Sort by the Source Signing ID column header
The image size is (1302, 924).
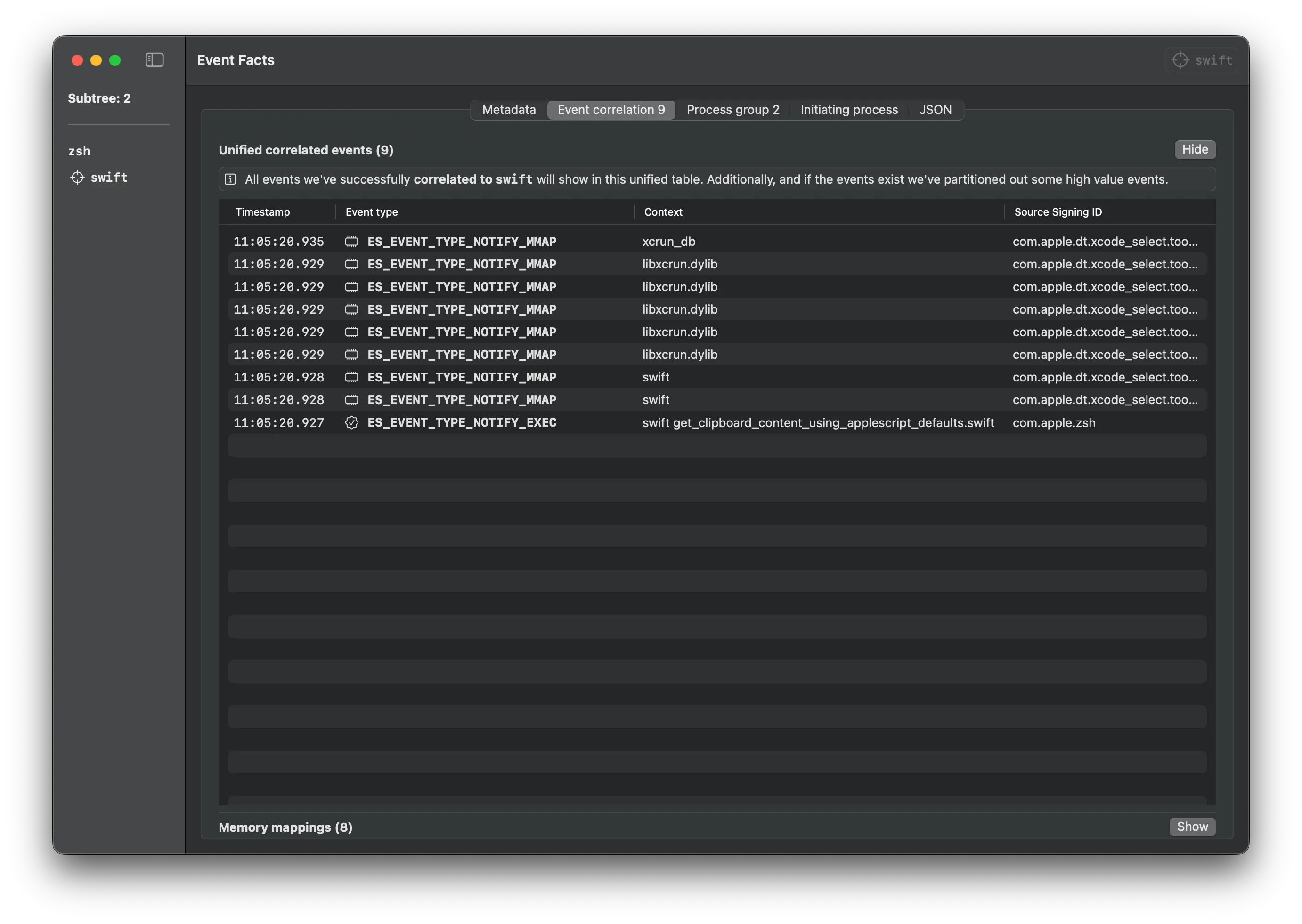point(1058,212)
